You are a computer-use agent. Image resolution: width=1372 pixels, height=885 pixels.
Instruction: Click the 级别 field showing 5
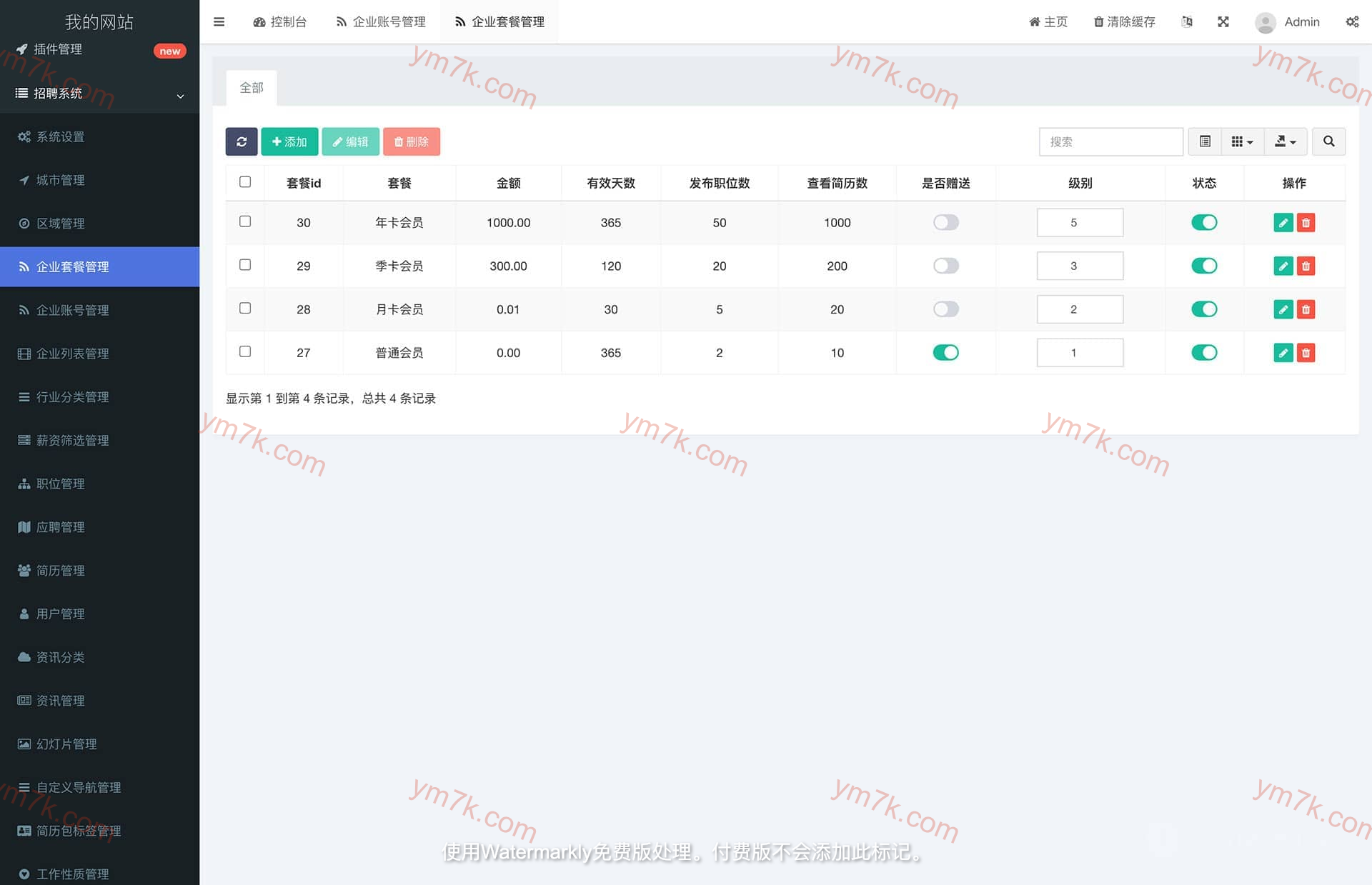click(x=1080, y=223)
